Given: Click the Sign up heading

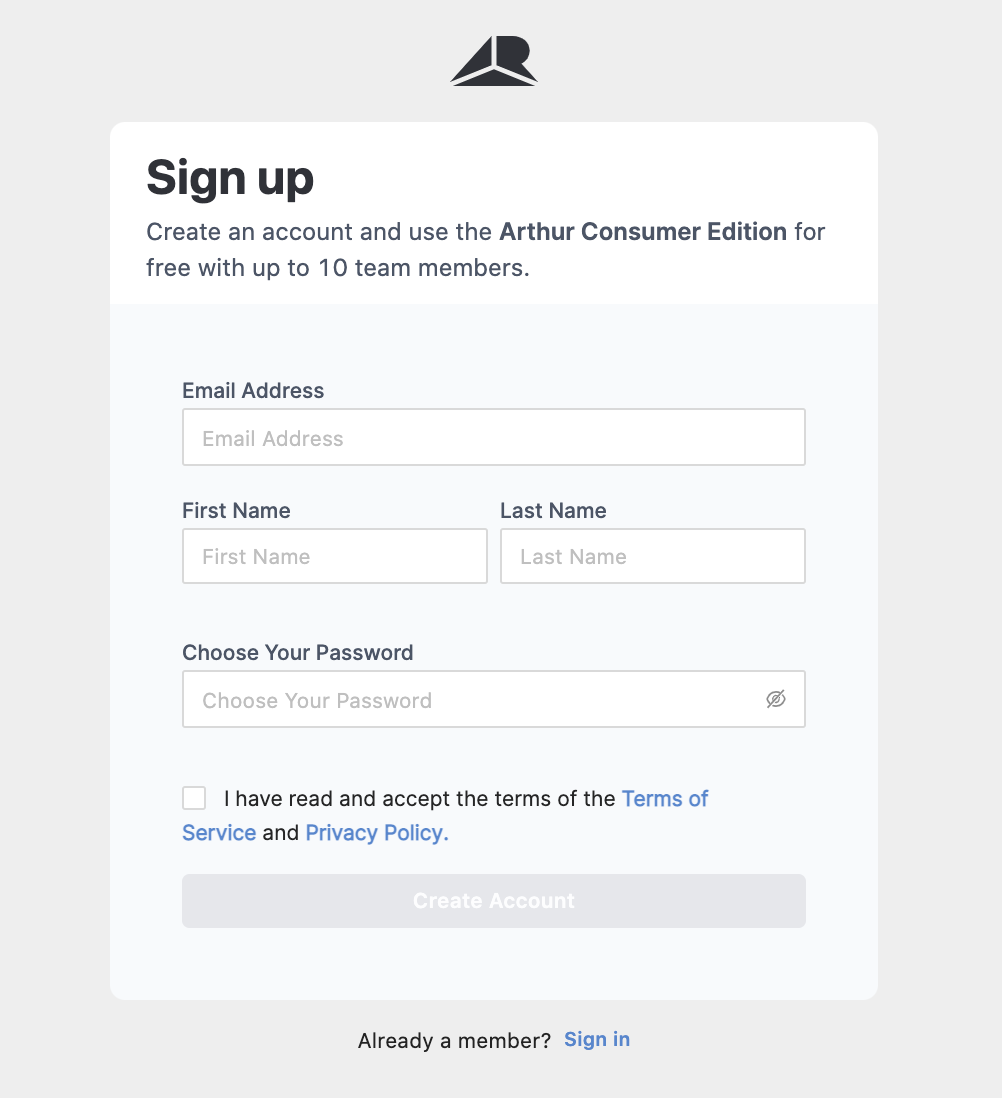Looking at the screenshot, I should point(230,178).
